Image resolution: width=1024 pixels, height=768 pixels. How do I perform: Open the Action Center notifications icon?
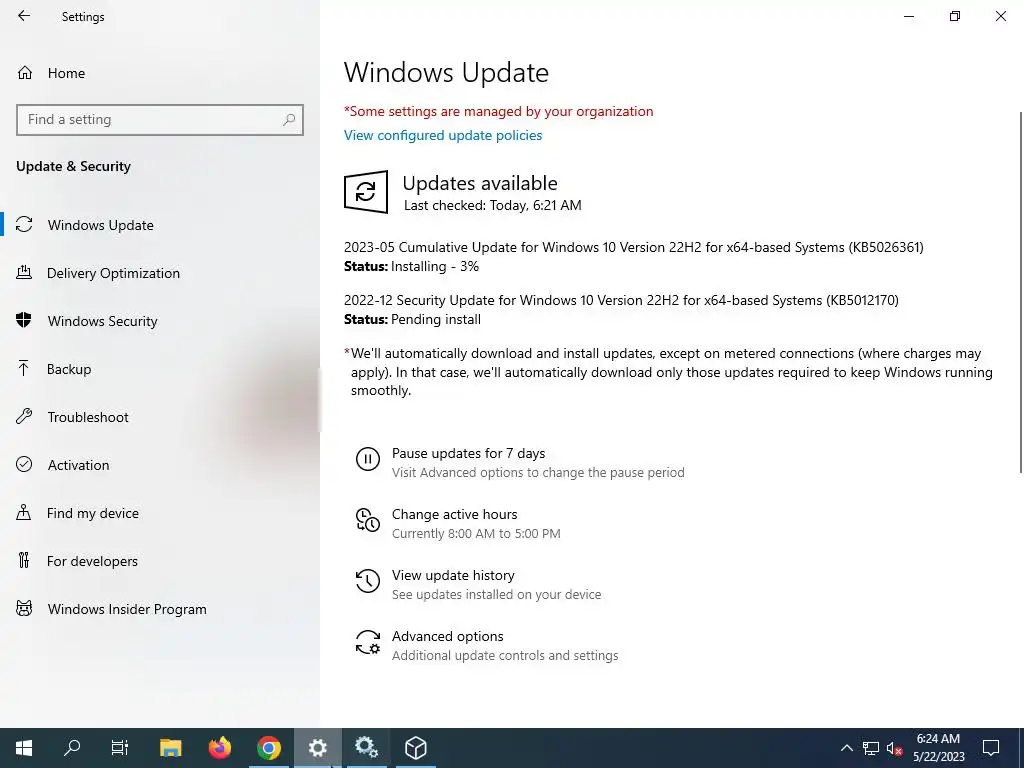click(x=991, y=748)
